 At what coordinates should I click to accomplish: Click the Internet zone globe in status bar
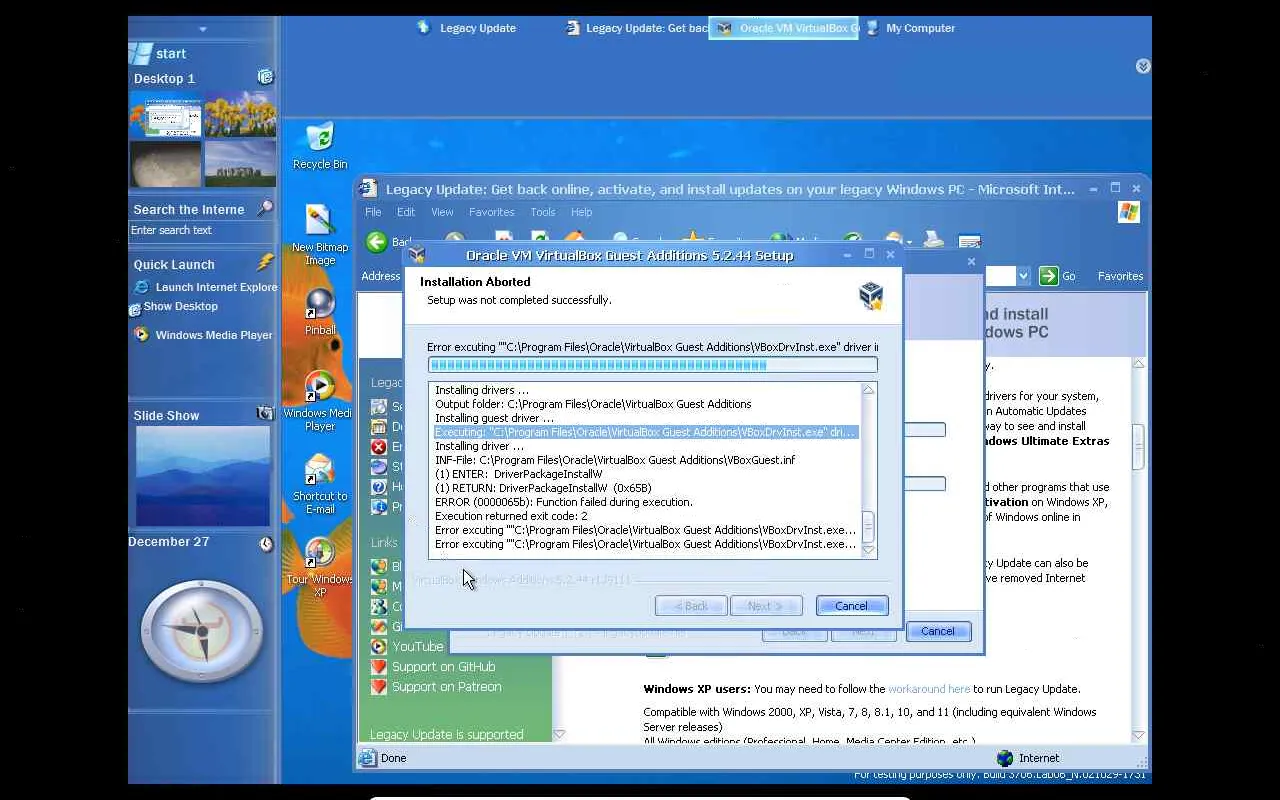1004,758
